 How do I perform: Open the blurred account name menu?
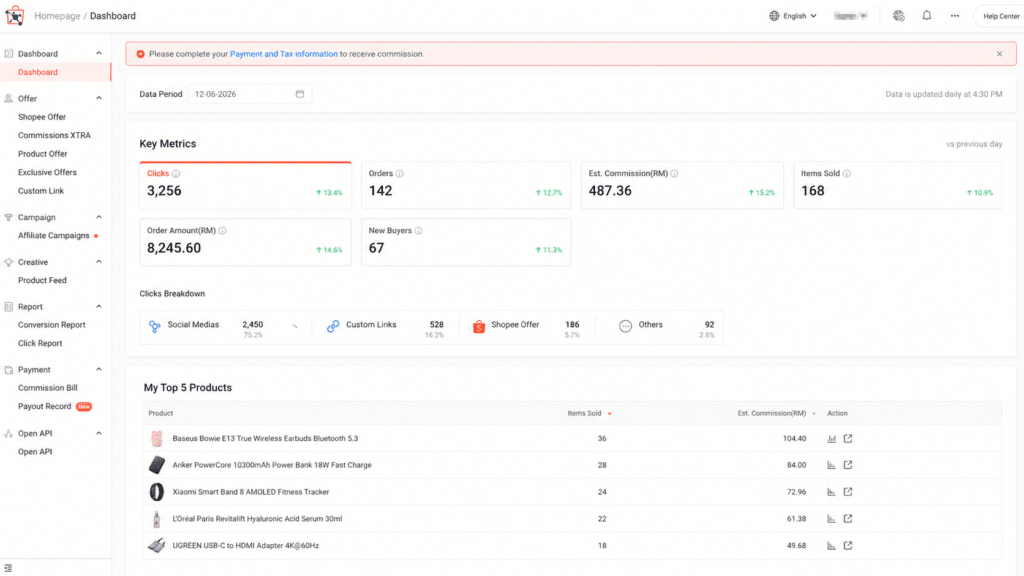[x=850, y=16]
